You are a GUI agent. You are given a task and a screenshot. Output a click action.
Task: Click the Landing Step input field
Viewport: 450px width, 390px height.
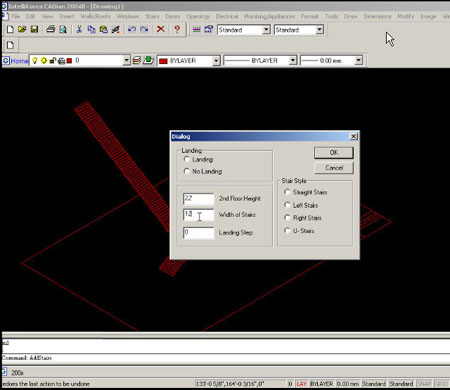[x=198, y=232]
